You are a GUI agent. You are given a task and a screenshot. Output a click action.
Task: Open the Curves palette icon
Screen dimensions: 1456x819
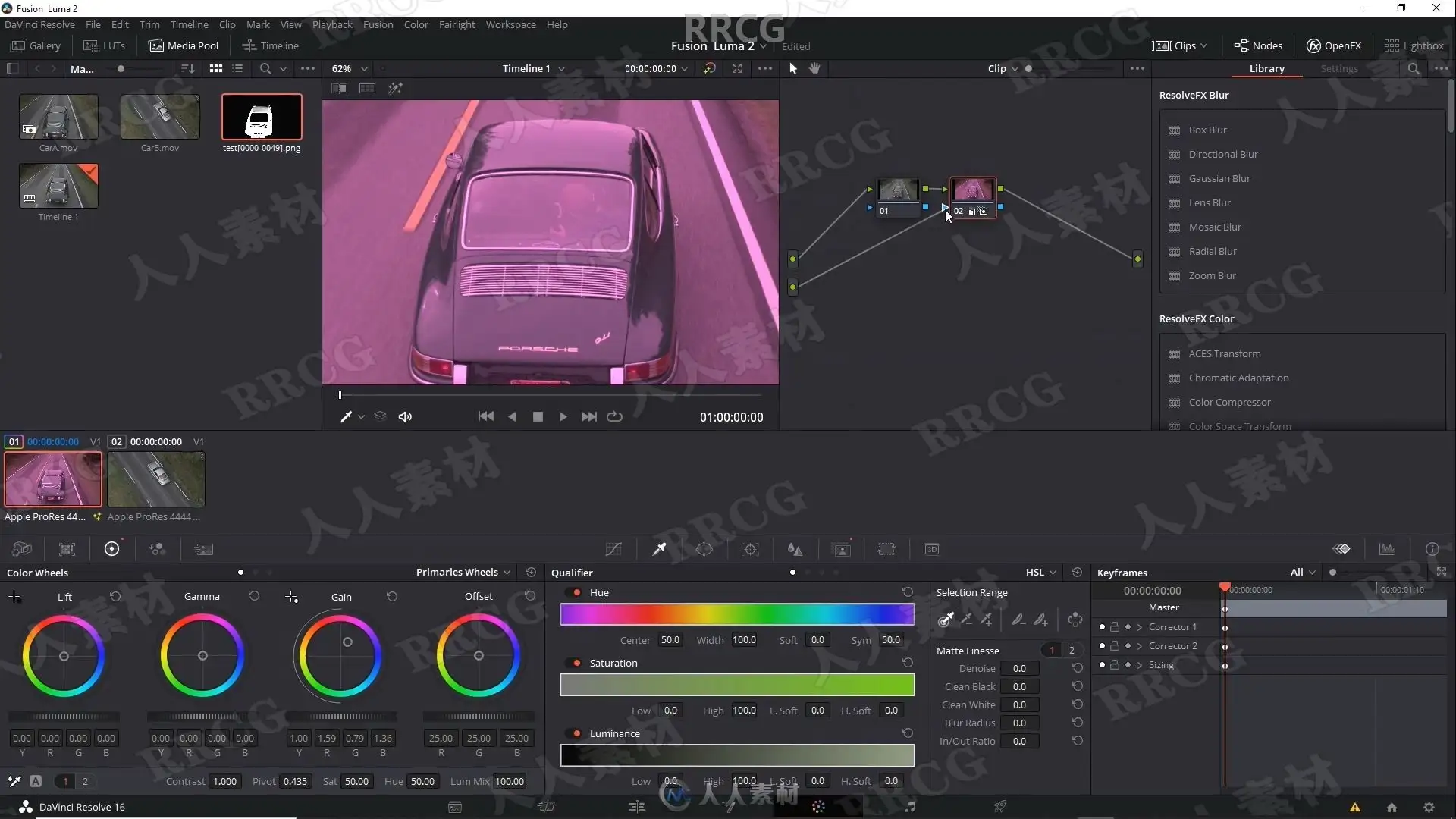click(613, 549)
